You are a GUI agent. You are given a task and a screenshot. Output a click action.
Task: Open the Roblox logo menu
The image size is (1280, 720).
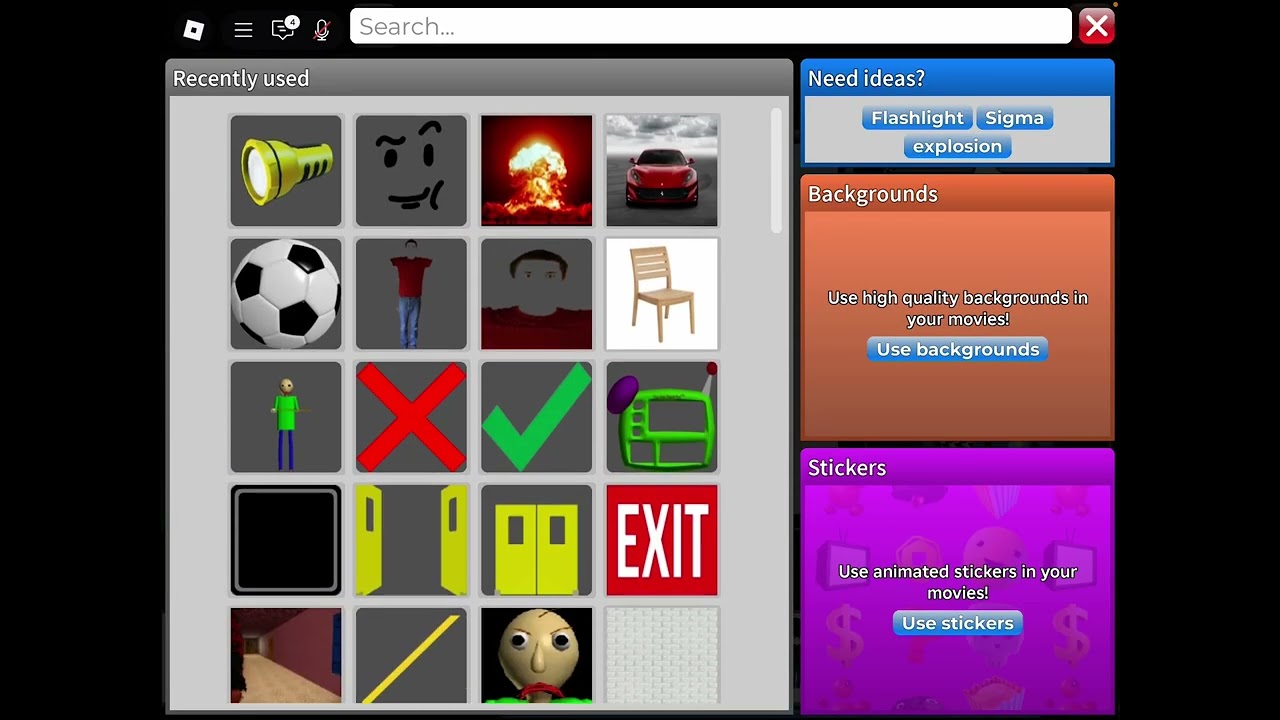pos(194,30)
